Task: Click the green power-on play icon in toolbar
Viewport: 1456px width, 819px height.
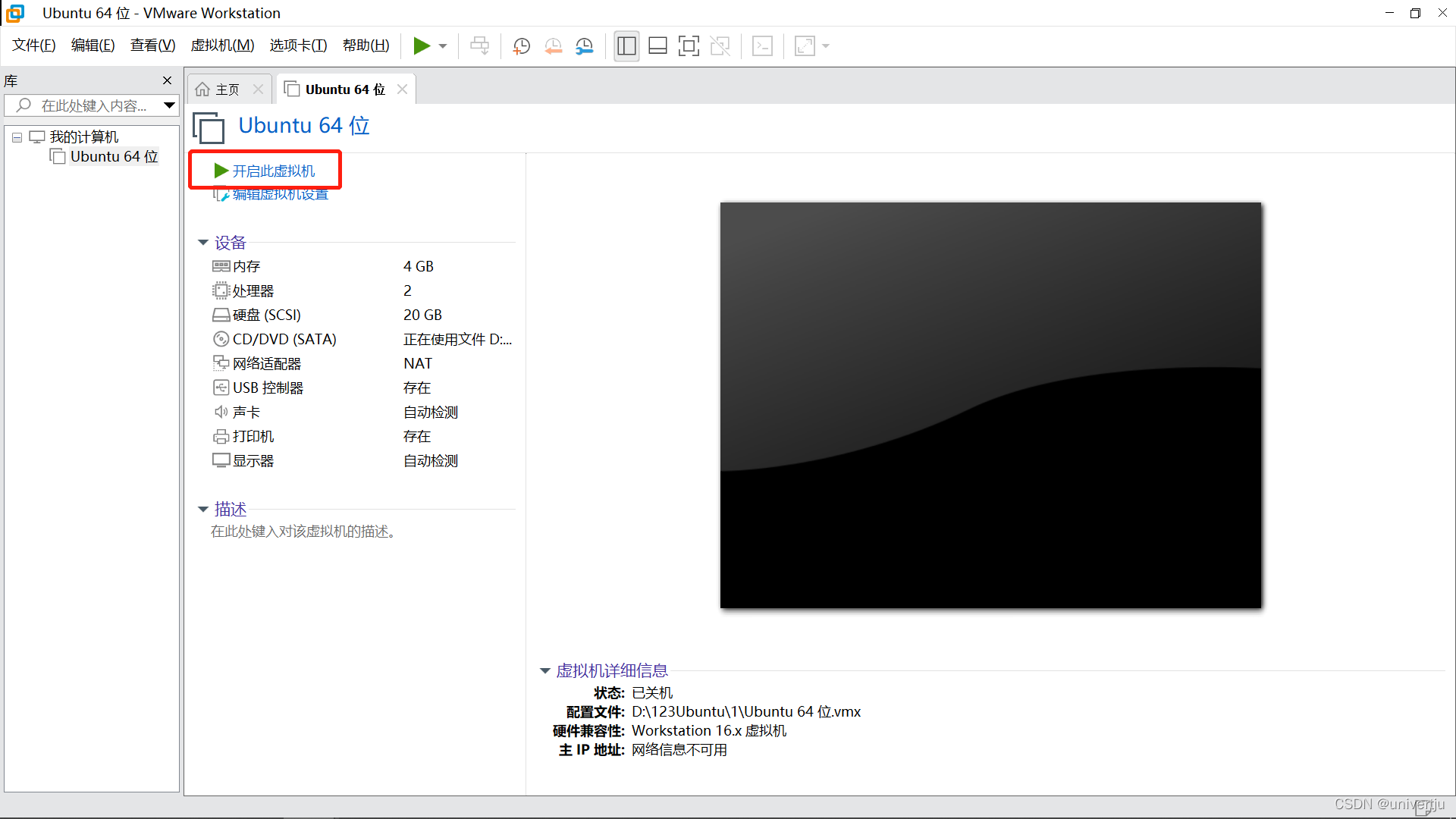Action: (x=422, y=45)
